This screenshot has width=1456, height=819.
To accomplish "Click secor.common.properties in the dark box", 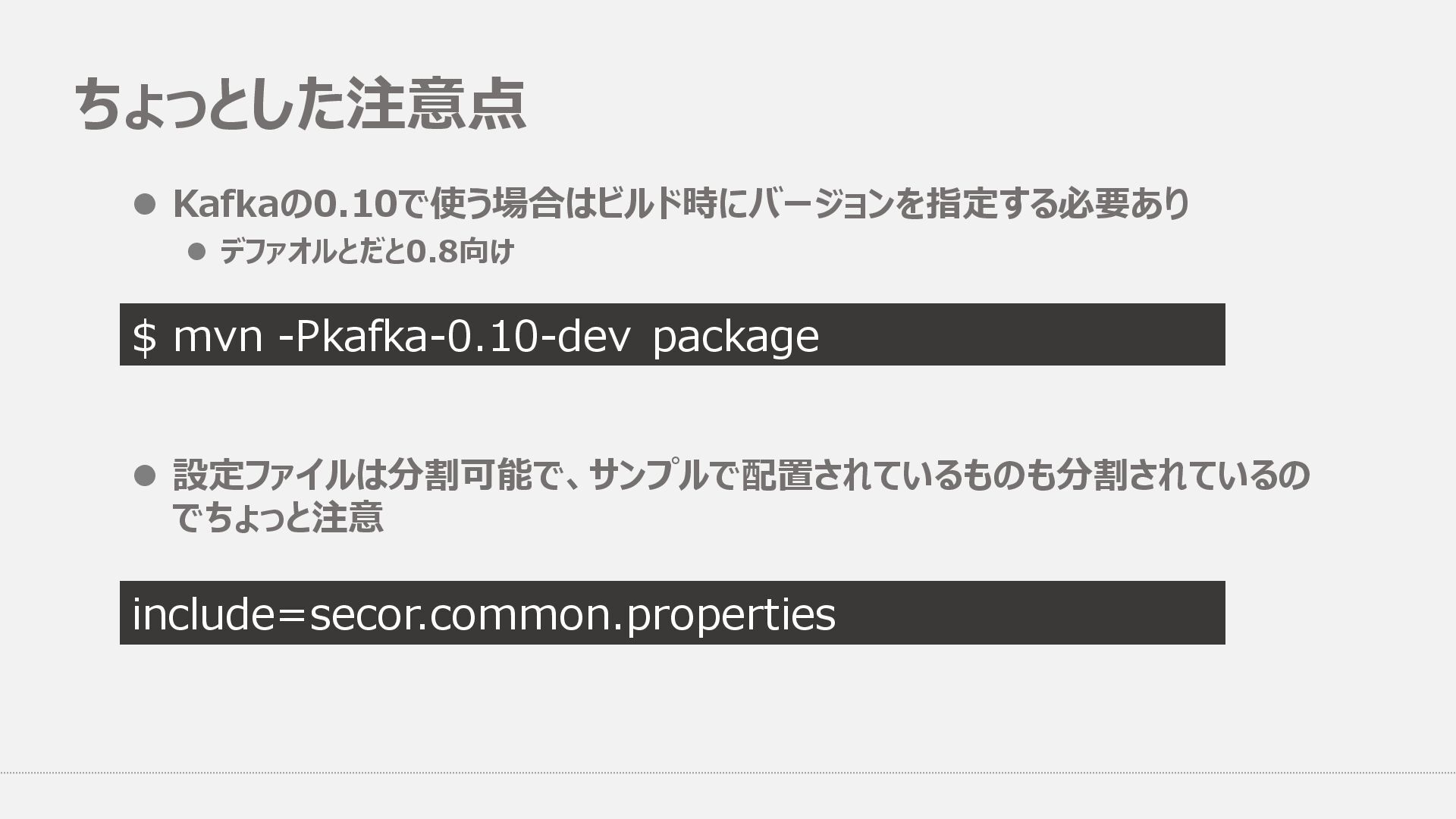I will pyautogui.click(x=573, y=615).
